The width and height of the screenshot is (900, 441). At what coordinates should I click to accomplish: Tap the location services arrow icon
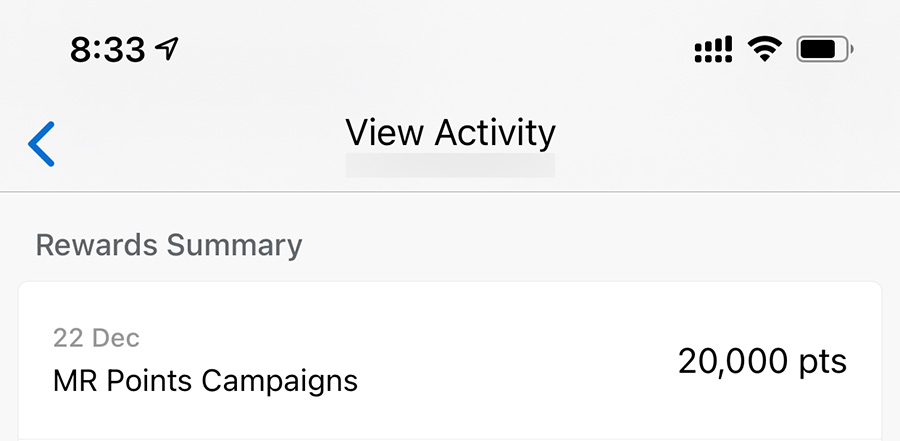click(x=167, y=49)
